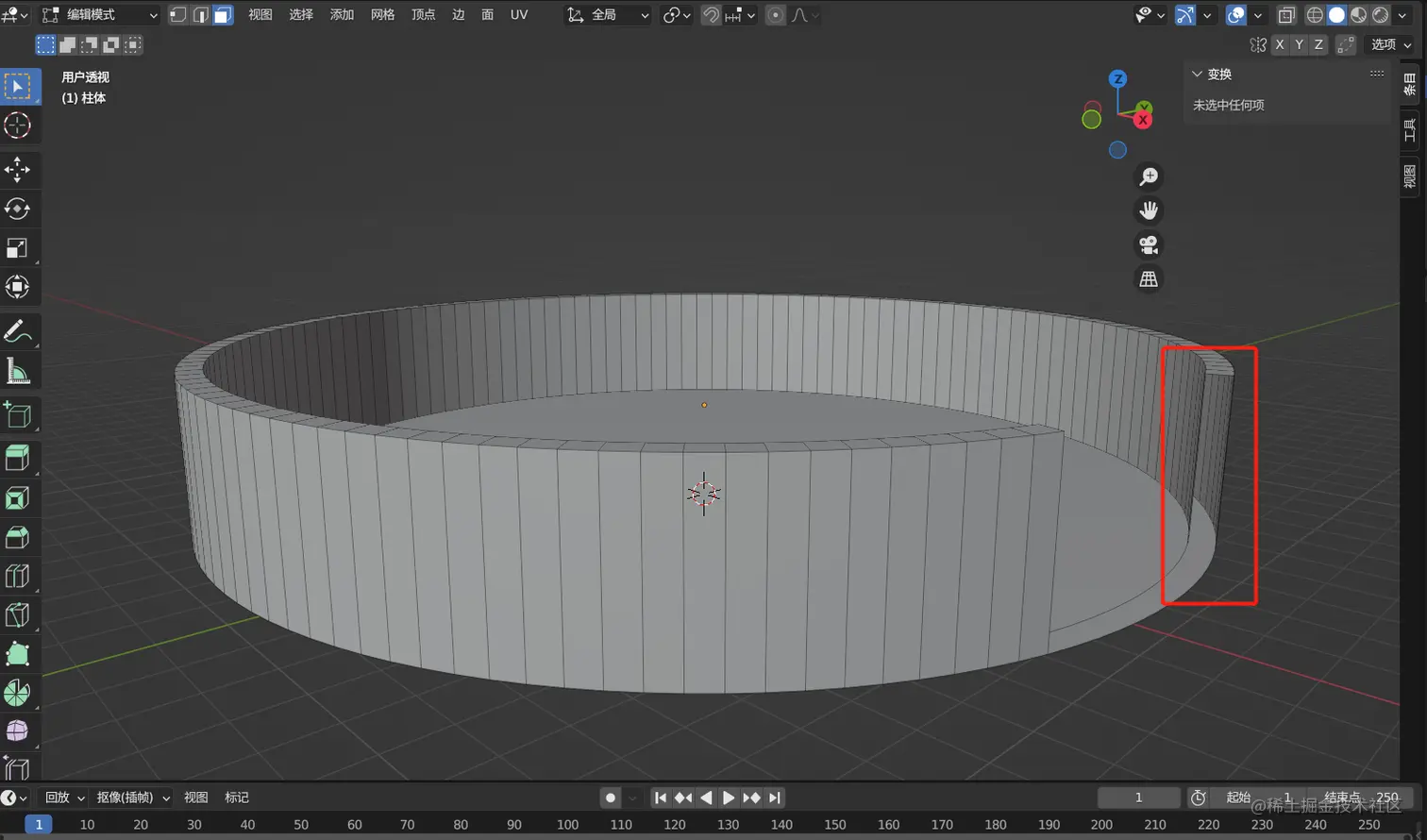
Task: Open the 全局 transform orientation dropdown
Action: coord(609,14)
